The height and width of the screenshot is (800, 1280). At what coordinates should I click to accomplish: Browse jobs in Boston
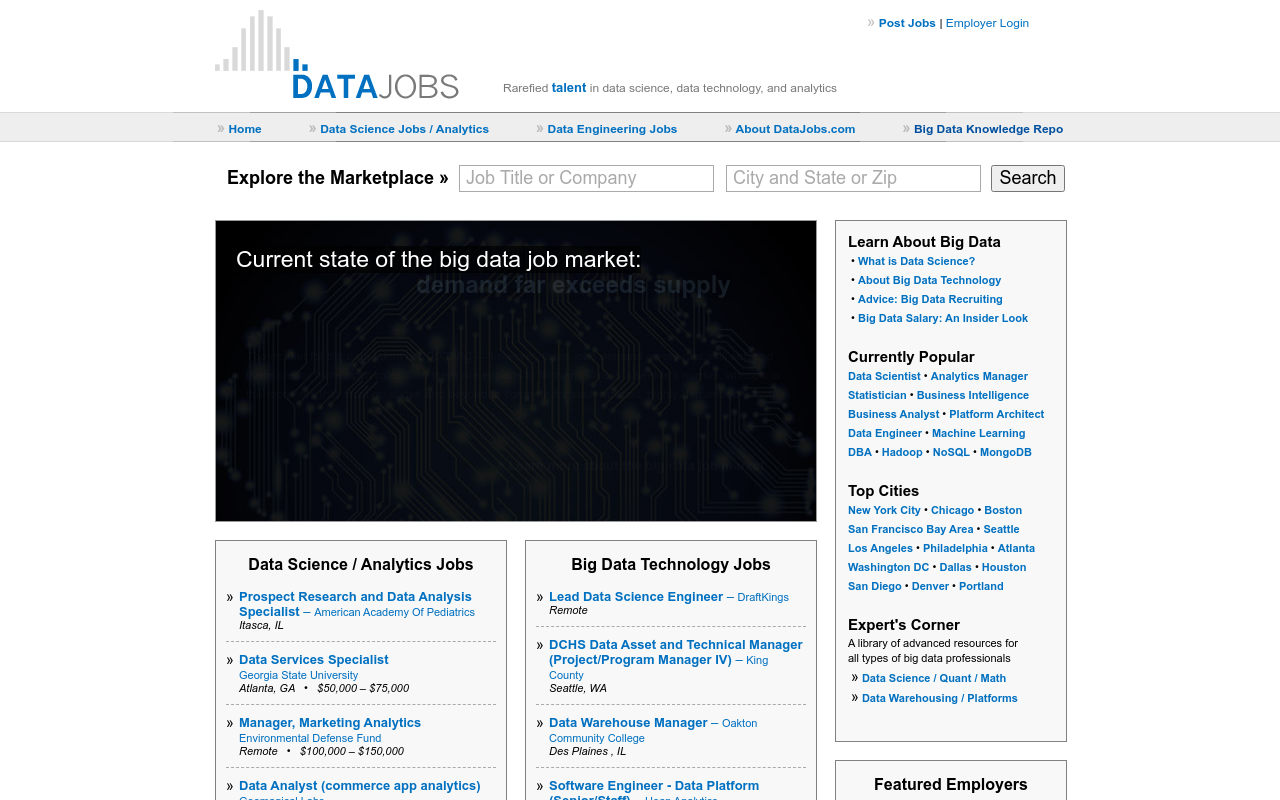click(x=1003, y=511)
